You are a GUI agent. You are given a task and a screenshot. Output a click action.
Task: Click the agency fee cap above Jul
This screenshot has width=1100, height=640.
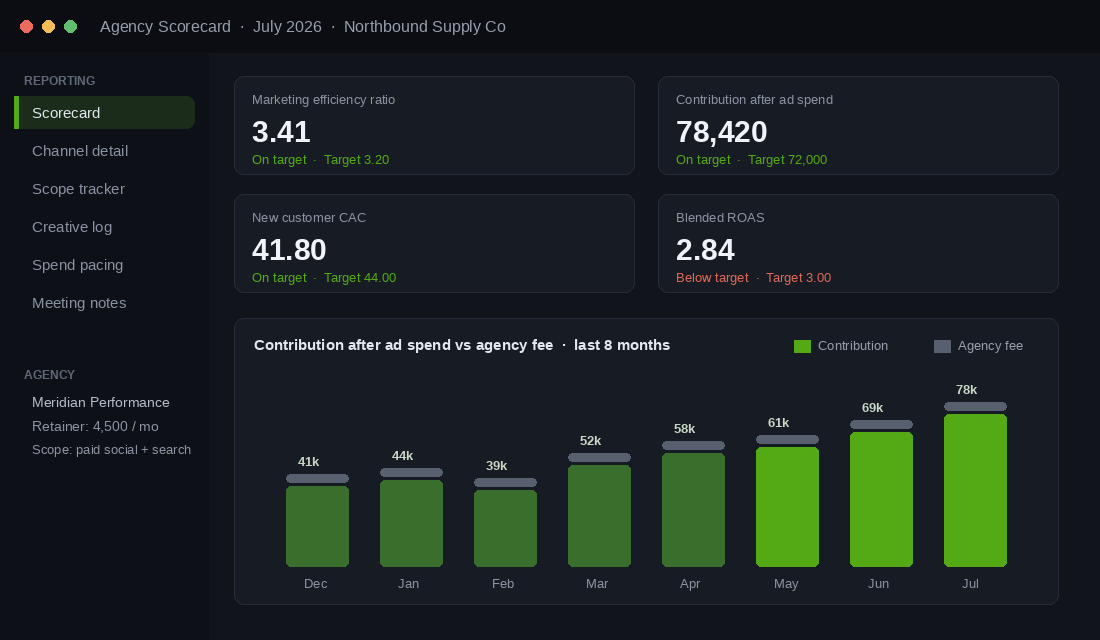point(975,406)
